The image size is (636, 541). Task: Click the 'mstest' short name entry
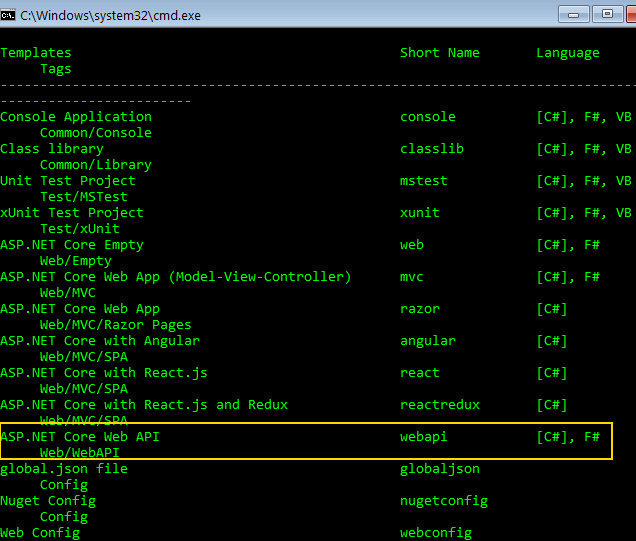(x=424, y=181)
